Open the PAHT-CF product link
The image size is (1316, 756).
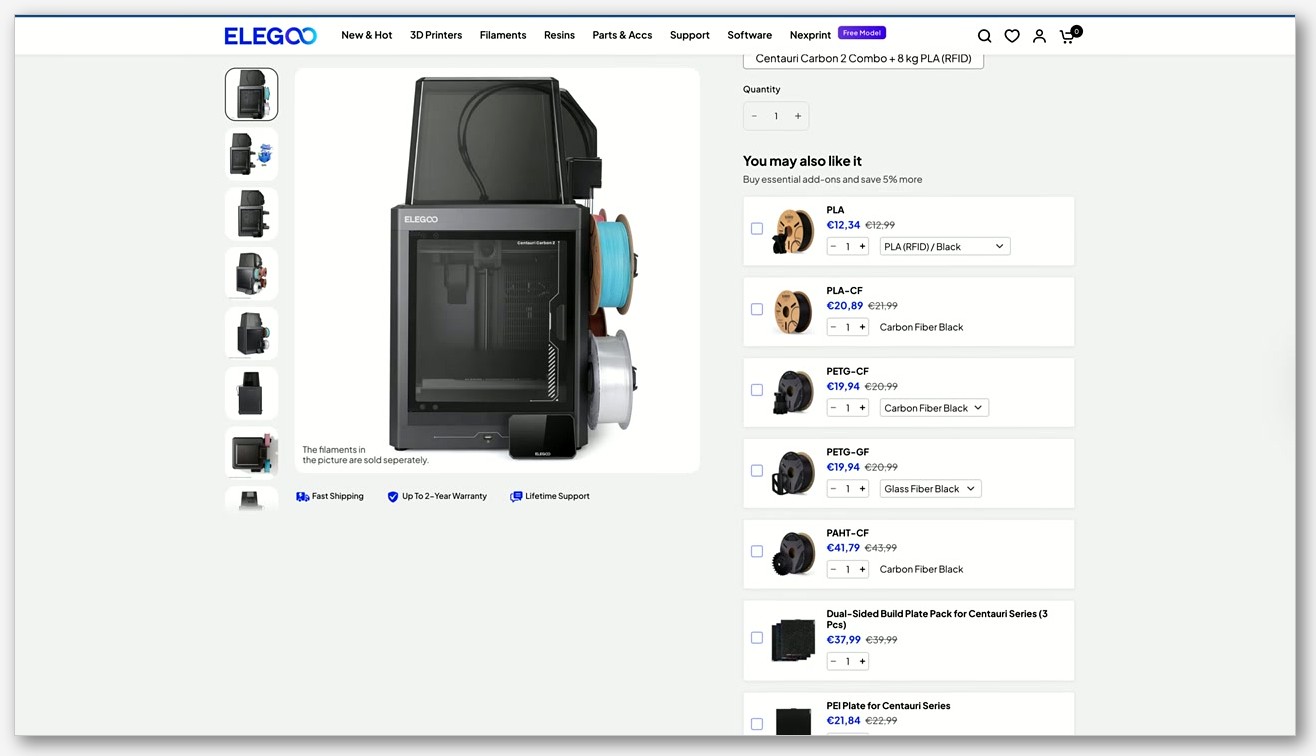(847, 533)
